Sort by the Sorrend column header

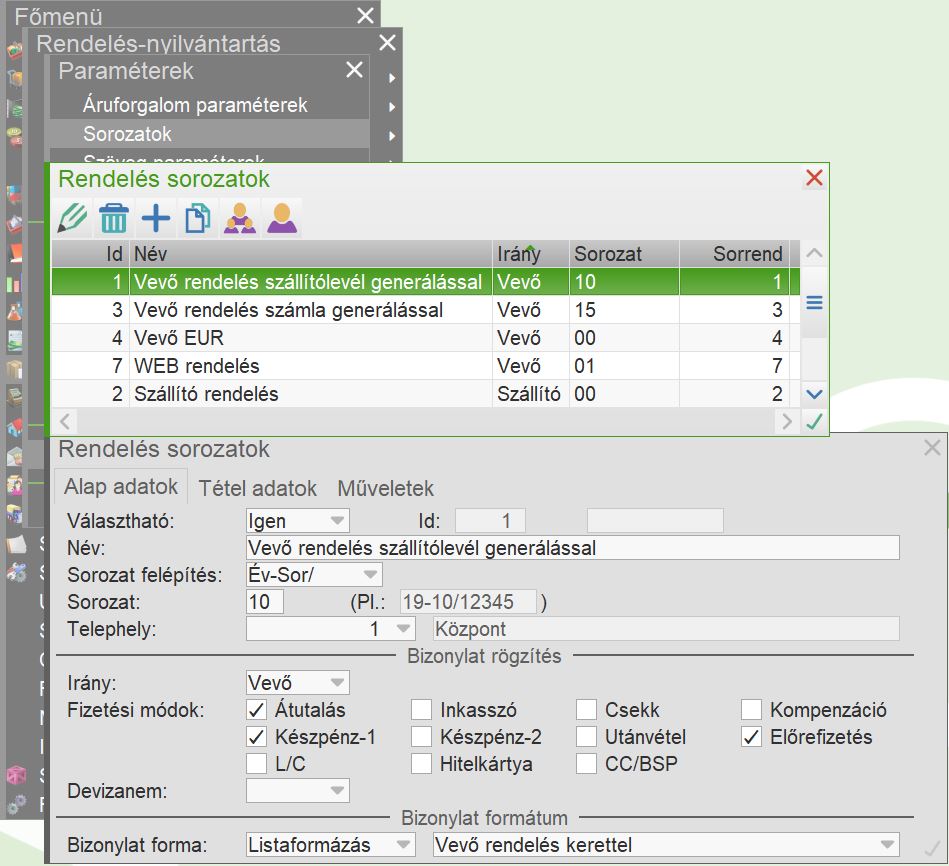pos(734,254)
